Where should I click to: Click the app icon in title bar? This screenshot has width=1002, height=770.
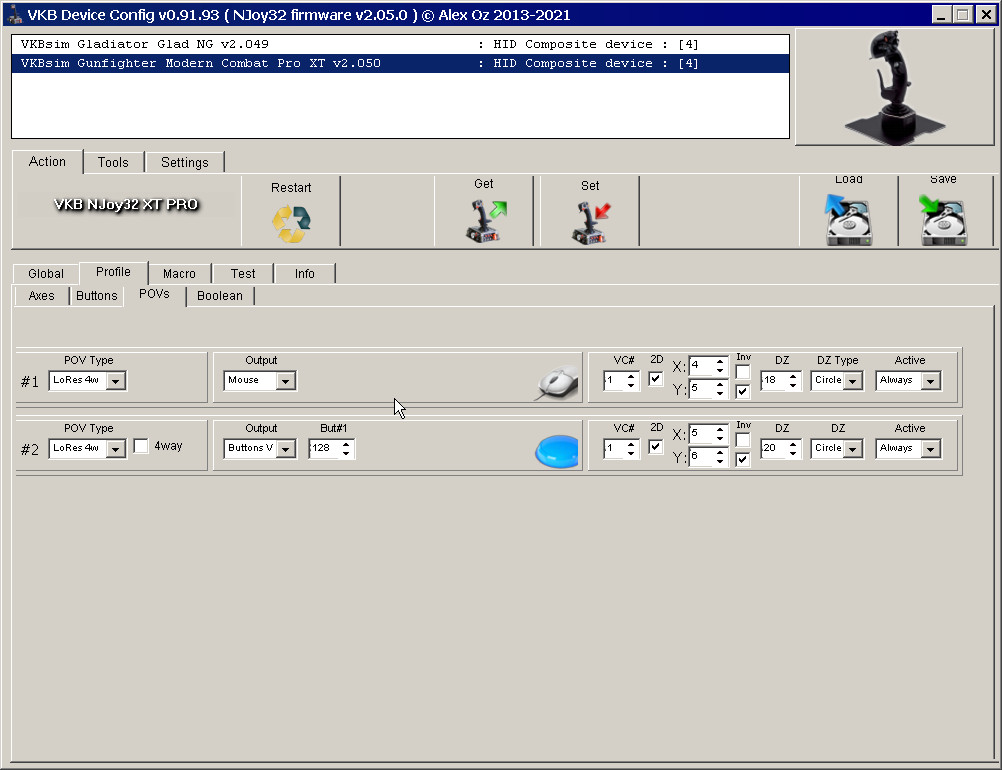pyautogui.click(x=14, y=14)
